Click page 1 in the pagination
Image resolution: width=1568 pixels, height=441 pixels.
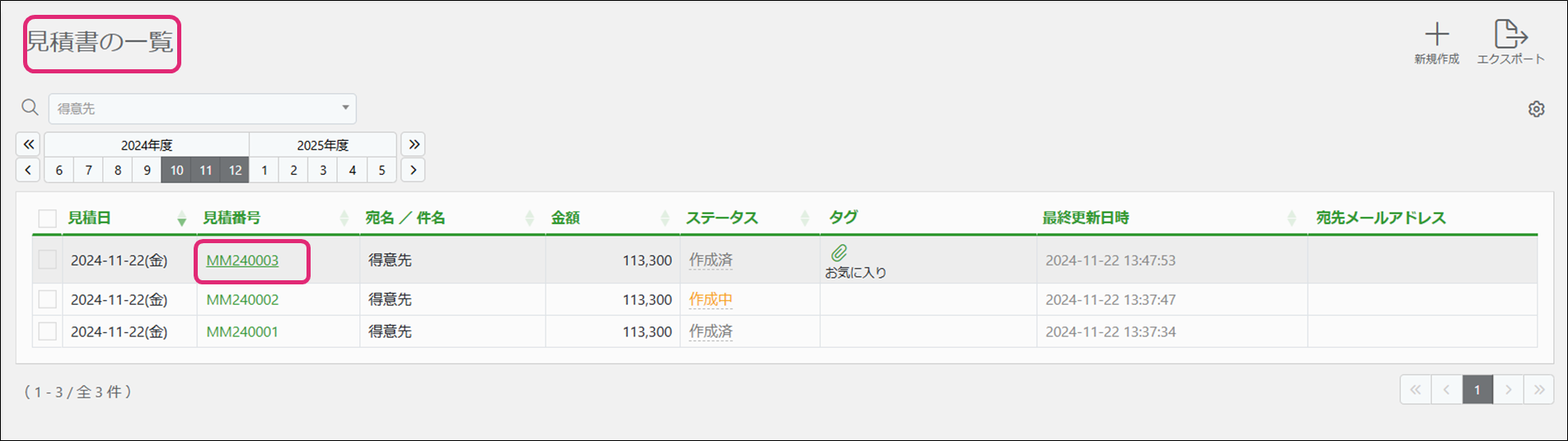(1477, 390)
